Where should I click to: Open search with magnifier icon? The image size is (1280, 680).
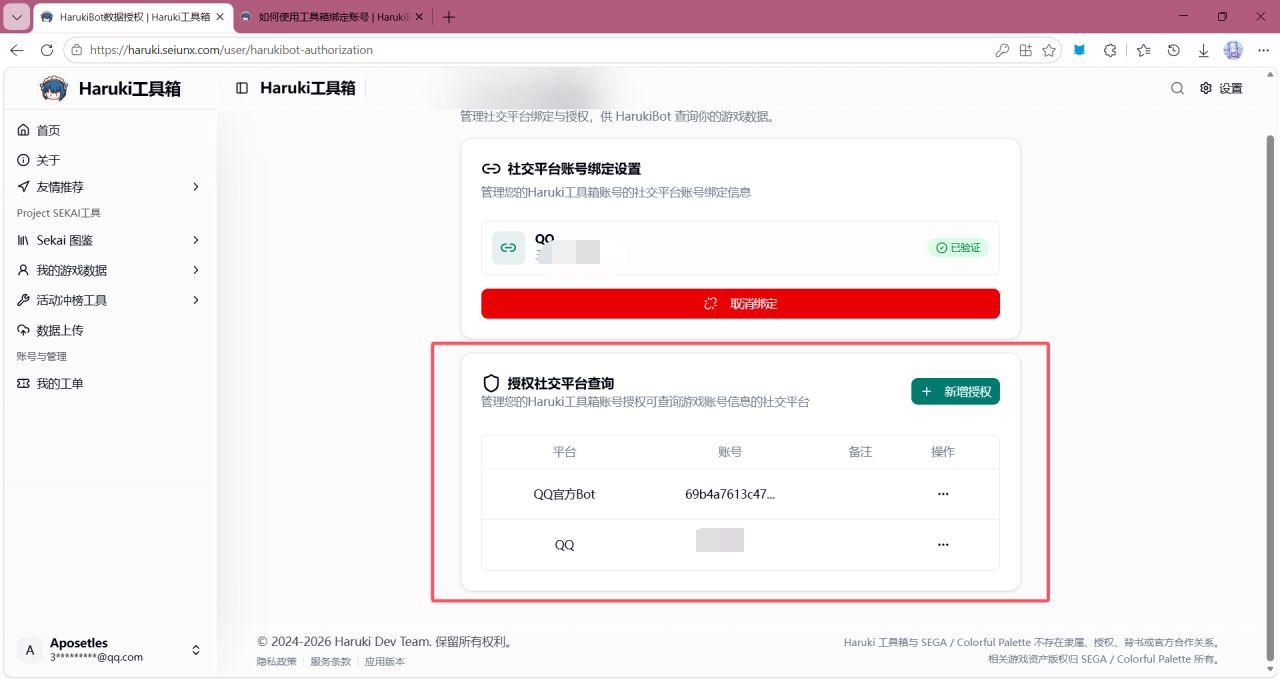tap(1177, 88)
